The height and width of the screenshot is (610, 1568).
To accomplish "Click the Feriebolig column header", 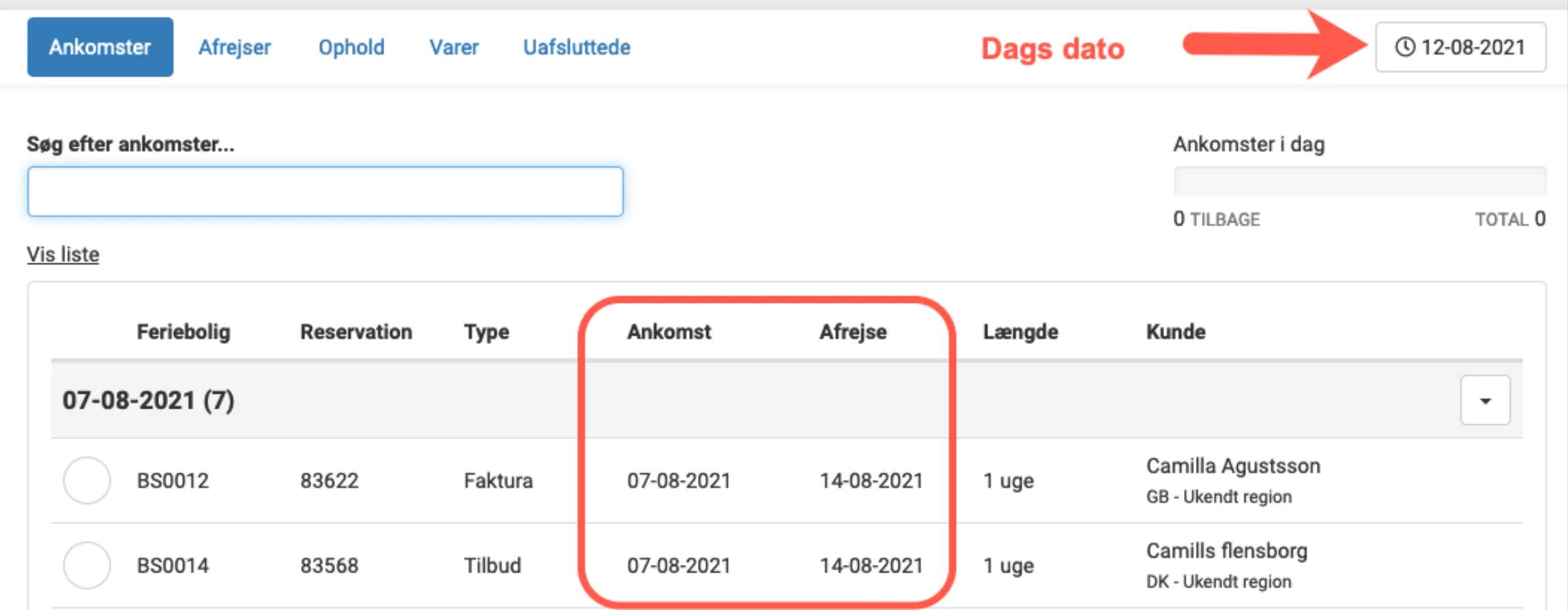I will [184, 332].
